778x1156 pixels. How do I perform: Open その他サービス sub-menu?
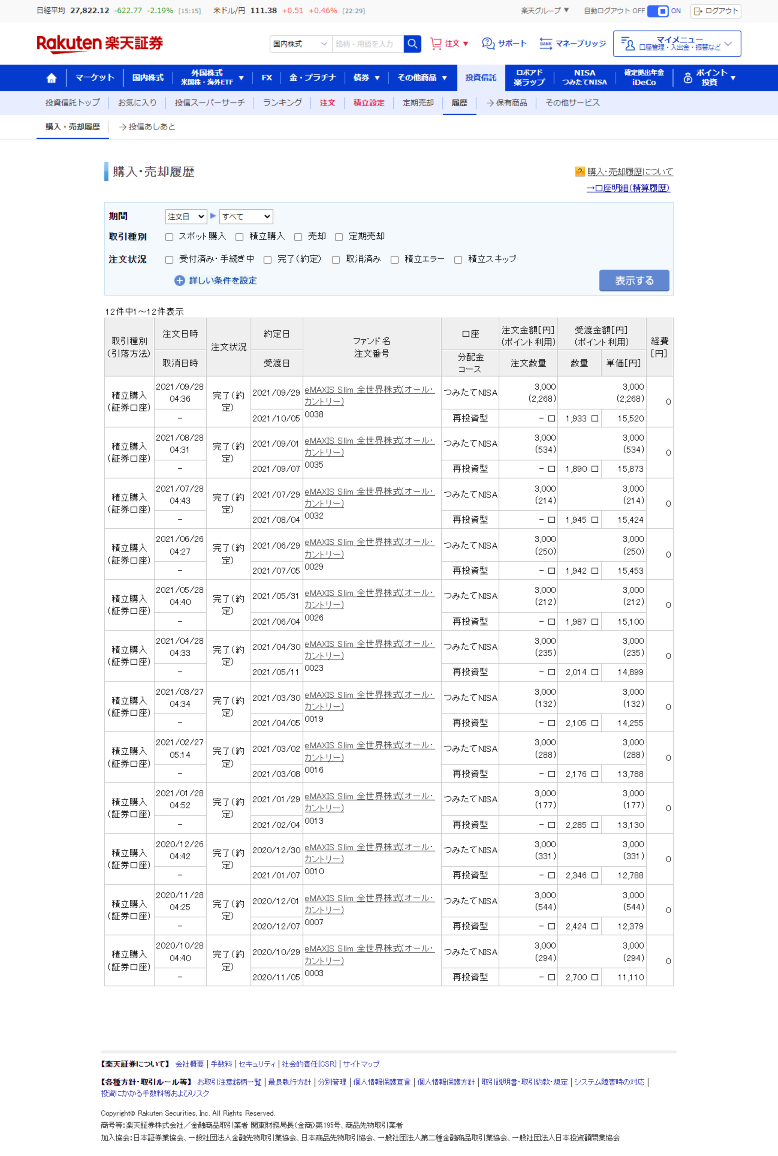pyautogui.click(x=572, y=102)
